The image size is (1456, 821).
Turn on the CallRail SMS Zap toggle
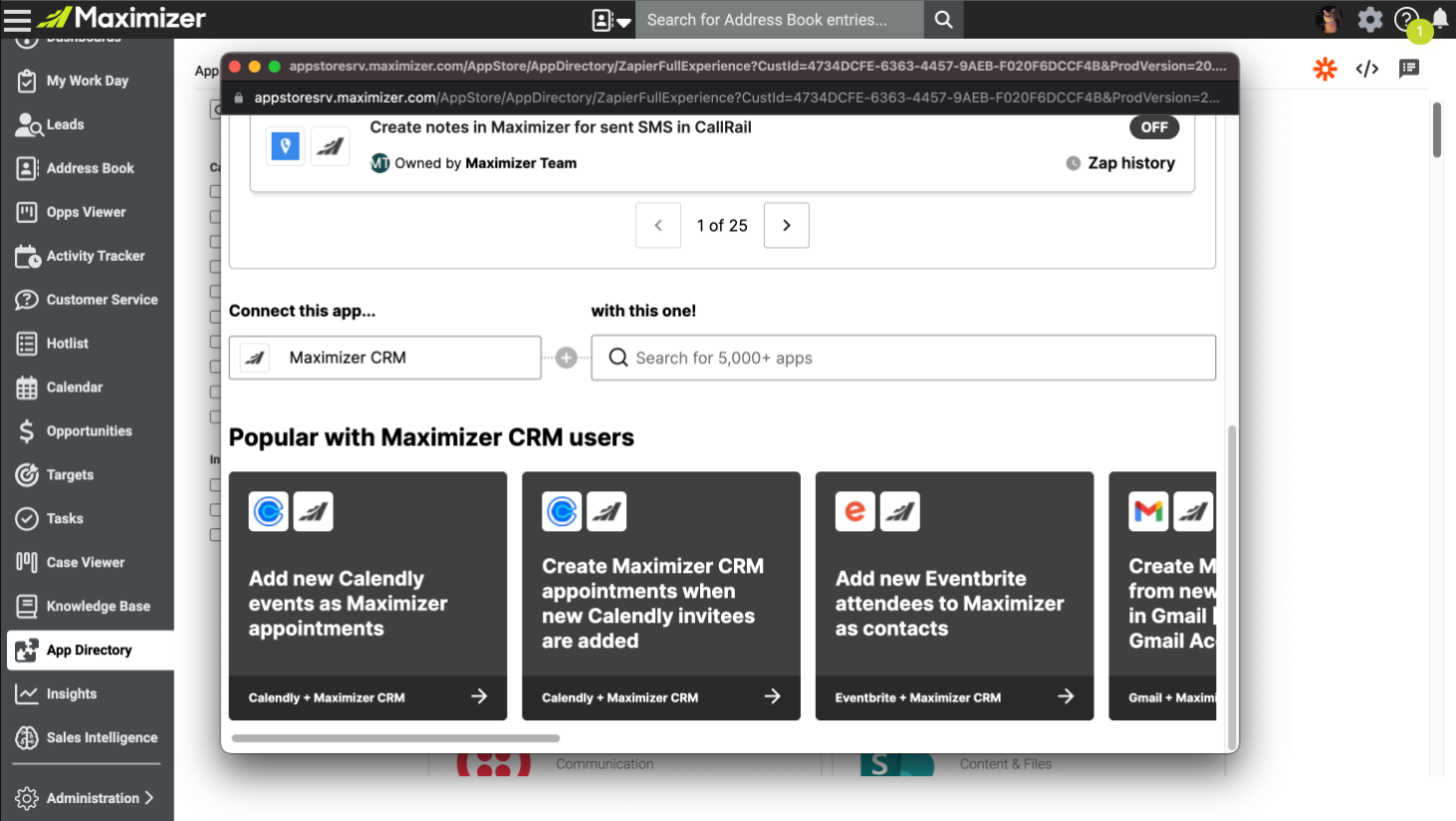[1153, 127]
